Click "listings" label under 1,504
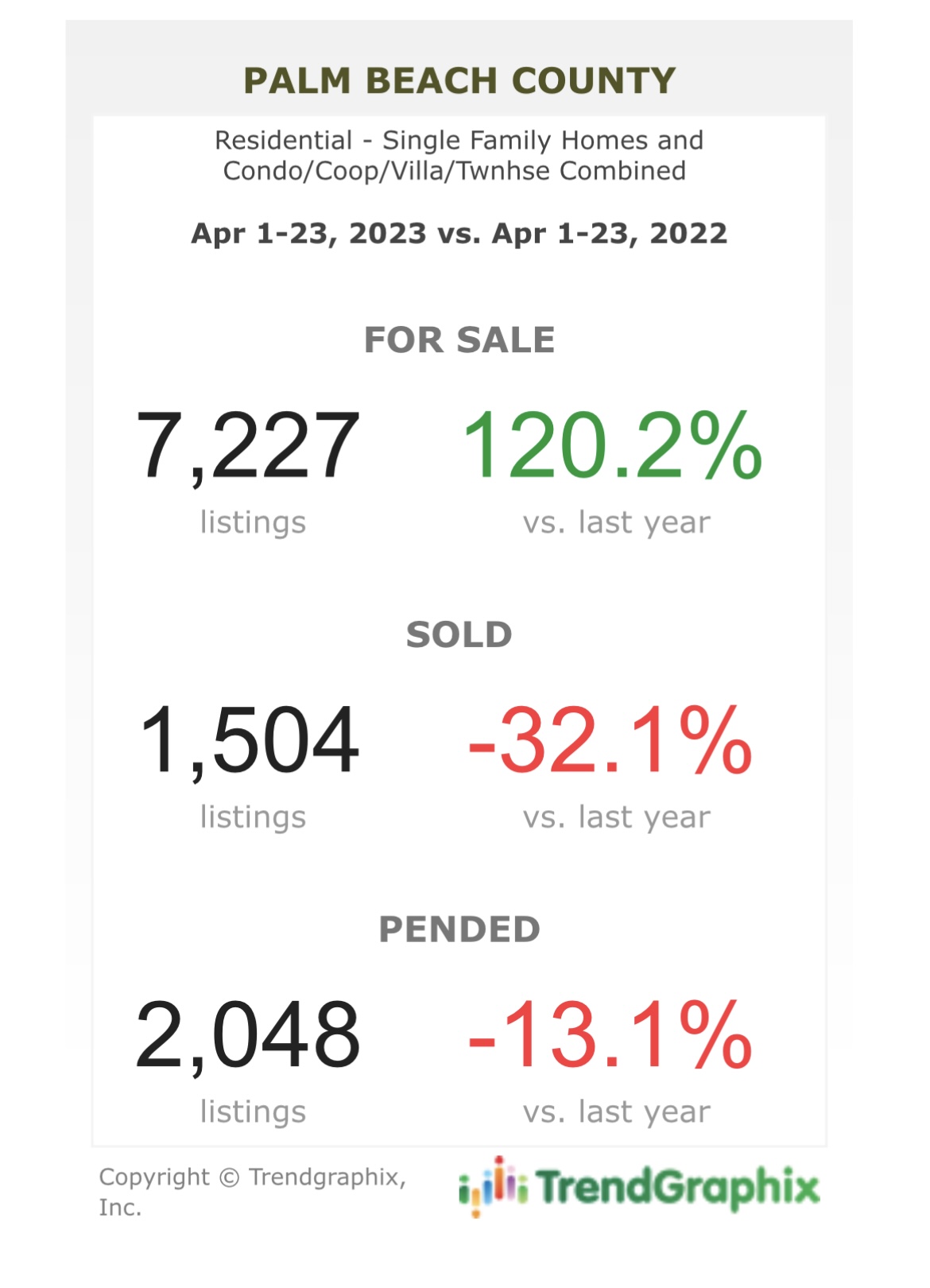Screen dimensions: 930x1288 pos(253,817)
